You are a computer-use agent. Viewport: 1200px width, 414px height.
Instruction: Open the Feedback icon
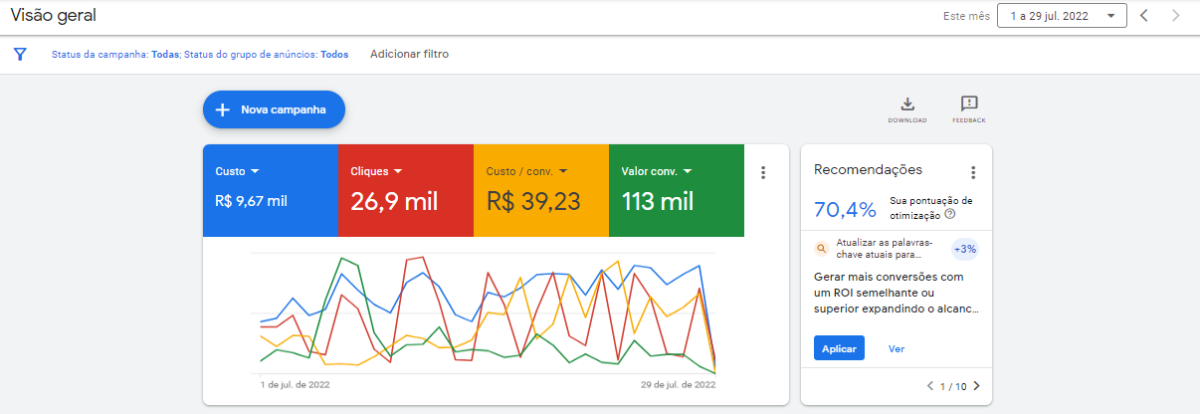click(968, 104)
